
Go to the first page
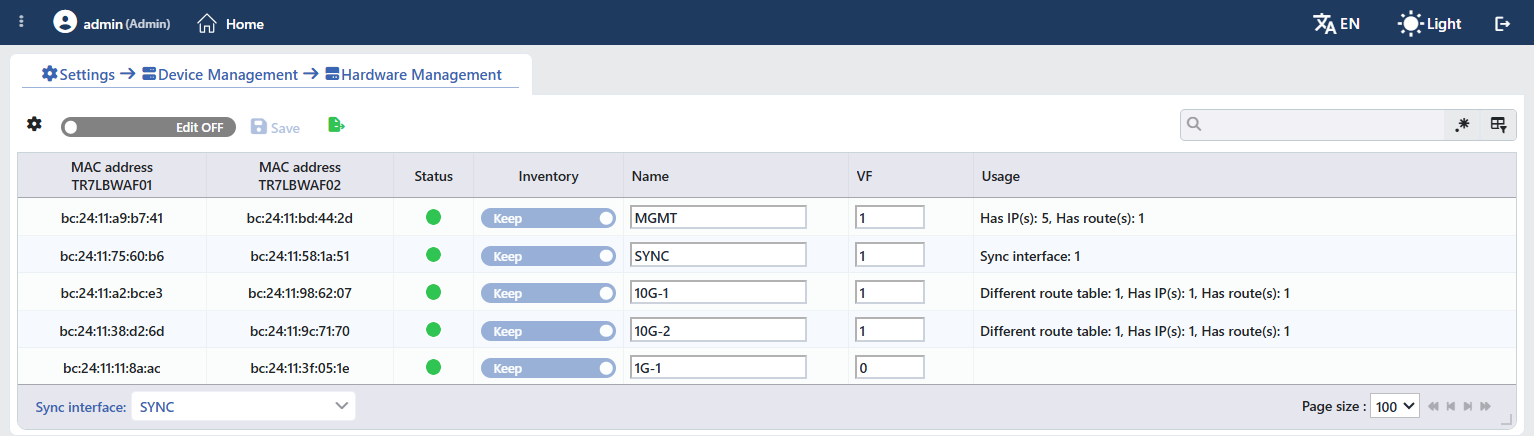pos(1433,406)
